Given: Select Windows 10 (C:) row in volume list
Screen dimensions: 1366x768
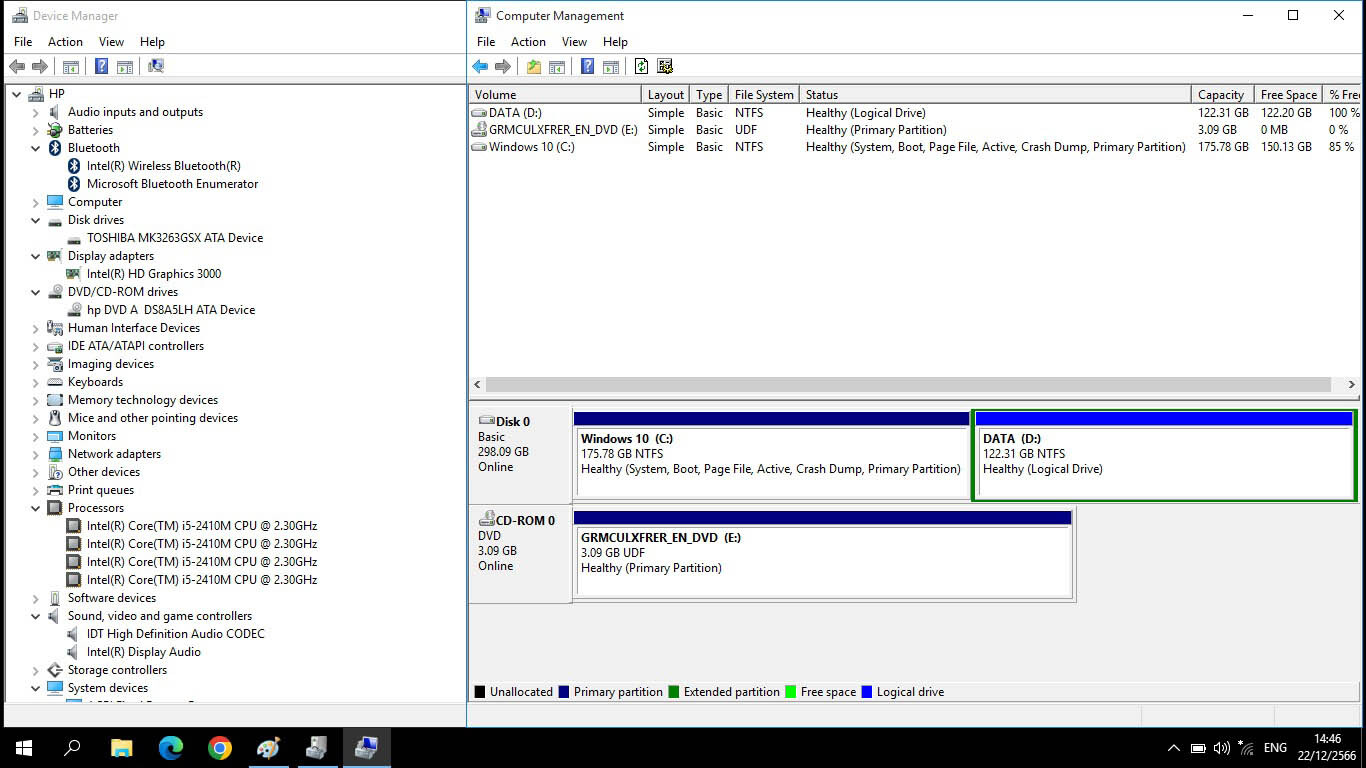Looking at the screenshot, I should pyautogui.click(x=914, y=147).
